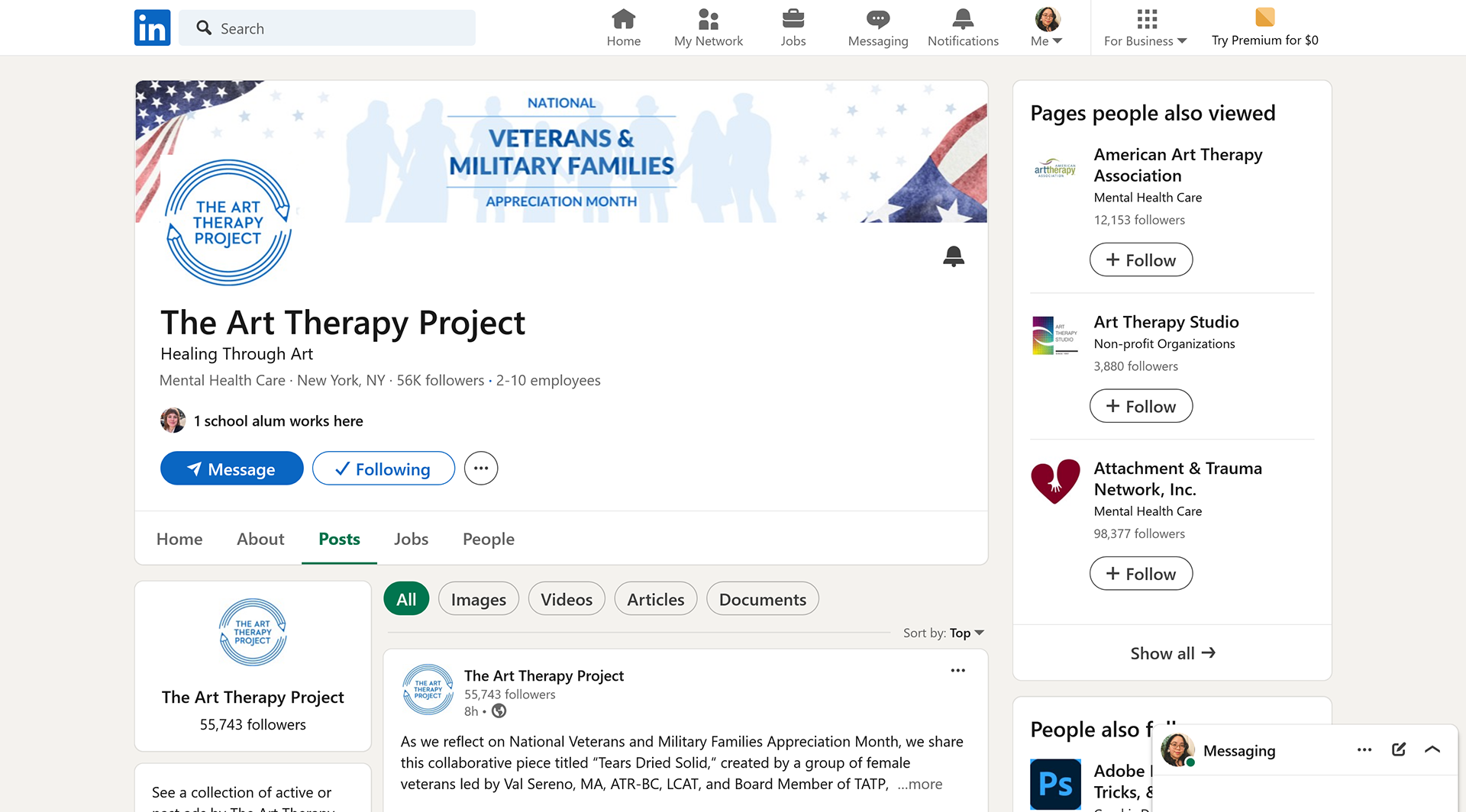Follow Art Therapy Studio
The width and height of the screenshot is (1466, 812).
tap(1141, 406)
